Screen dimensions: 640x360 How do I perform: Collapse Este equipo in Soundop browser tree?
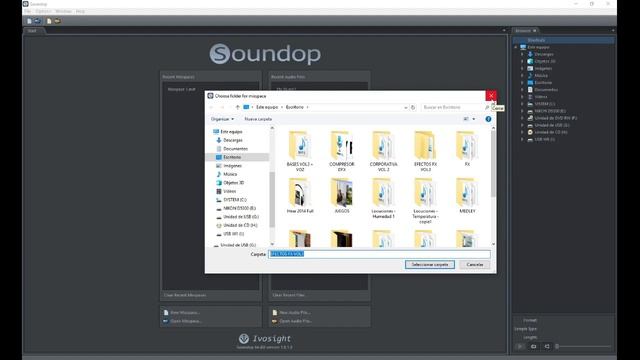(516, 47)
